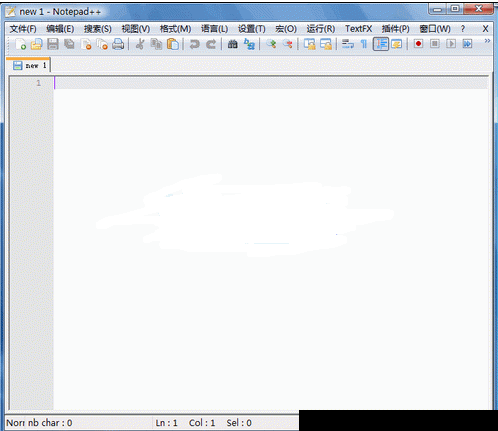Start macro recording with red dot button
This screenshot has height=431, width=498.
click(418, 44)
